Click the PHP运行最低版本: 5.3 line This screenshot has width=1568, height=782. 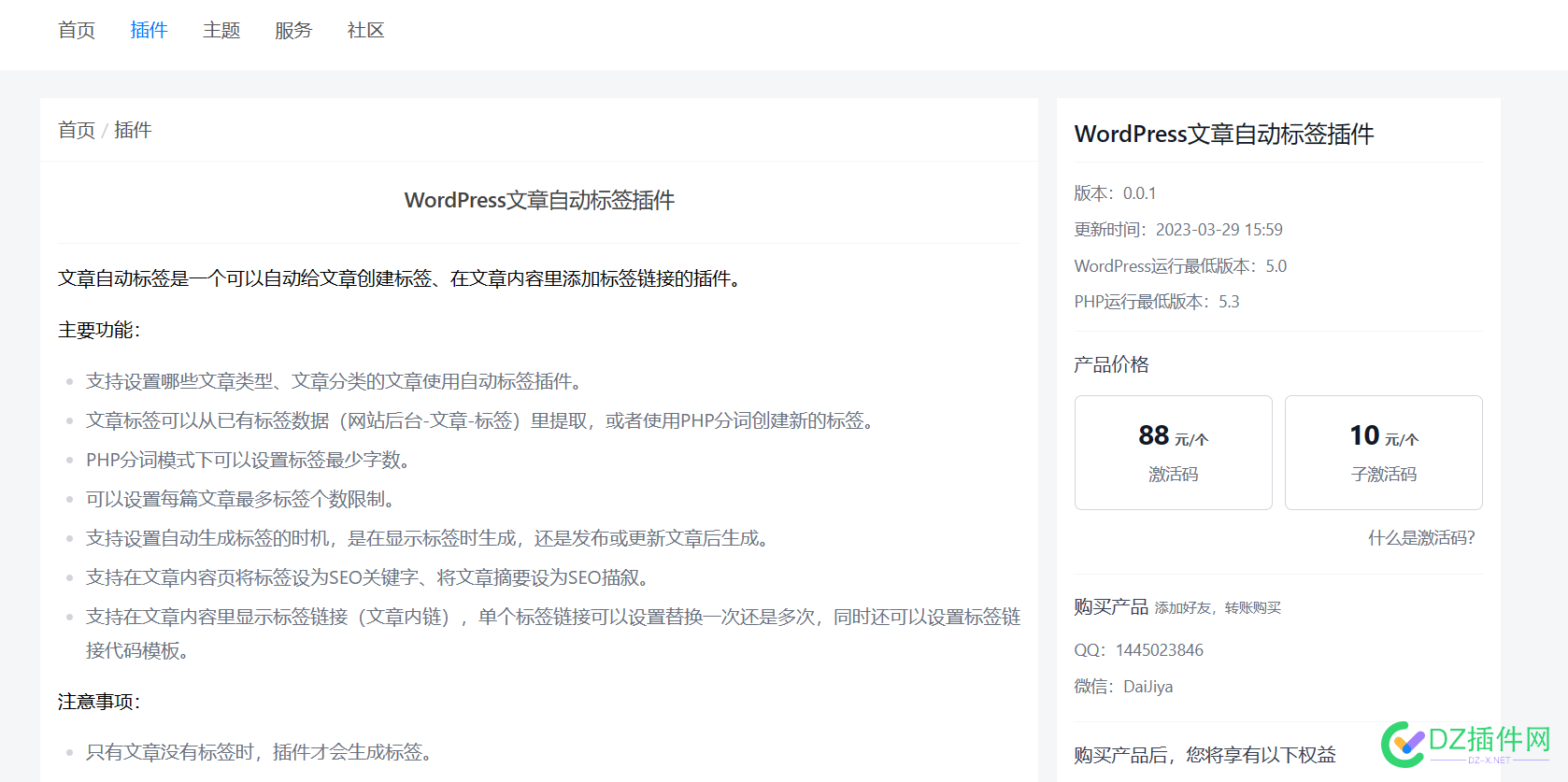(1157, 302)
